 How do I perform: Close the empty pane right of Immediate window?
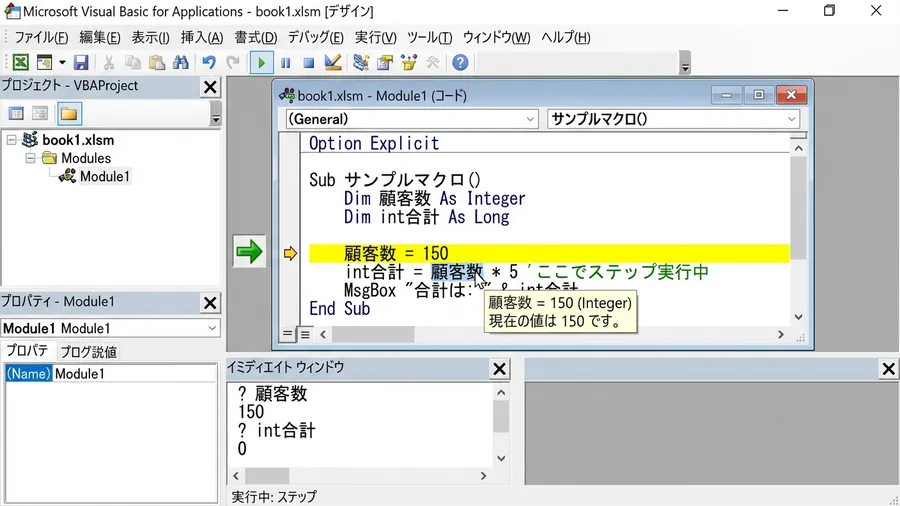pyautogui.click(x=889, y=369)
